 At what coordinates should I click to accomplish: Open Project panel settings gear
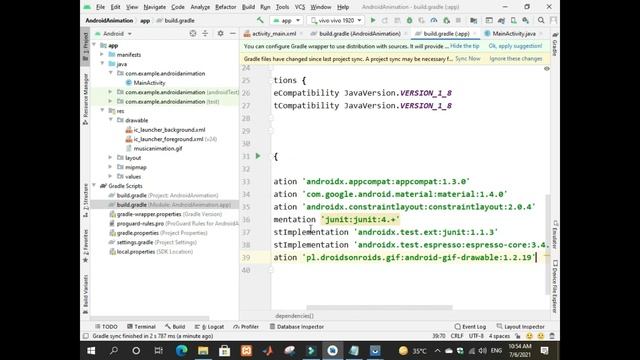click(x=220, y=33)
